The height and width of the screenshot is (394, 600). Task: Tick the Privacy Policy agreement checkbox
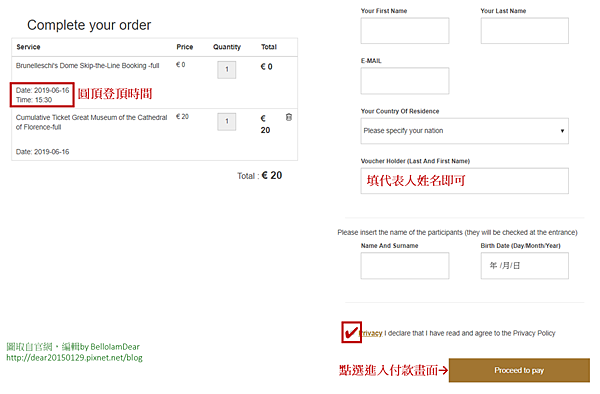point(351,332)
